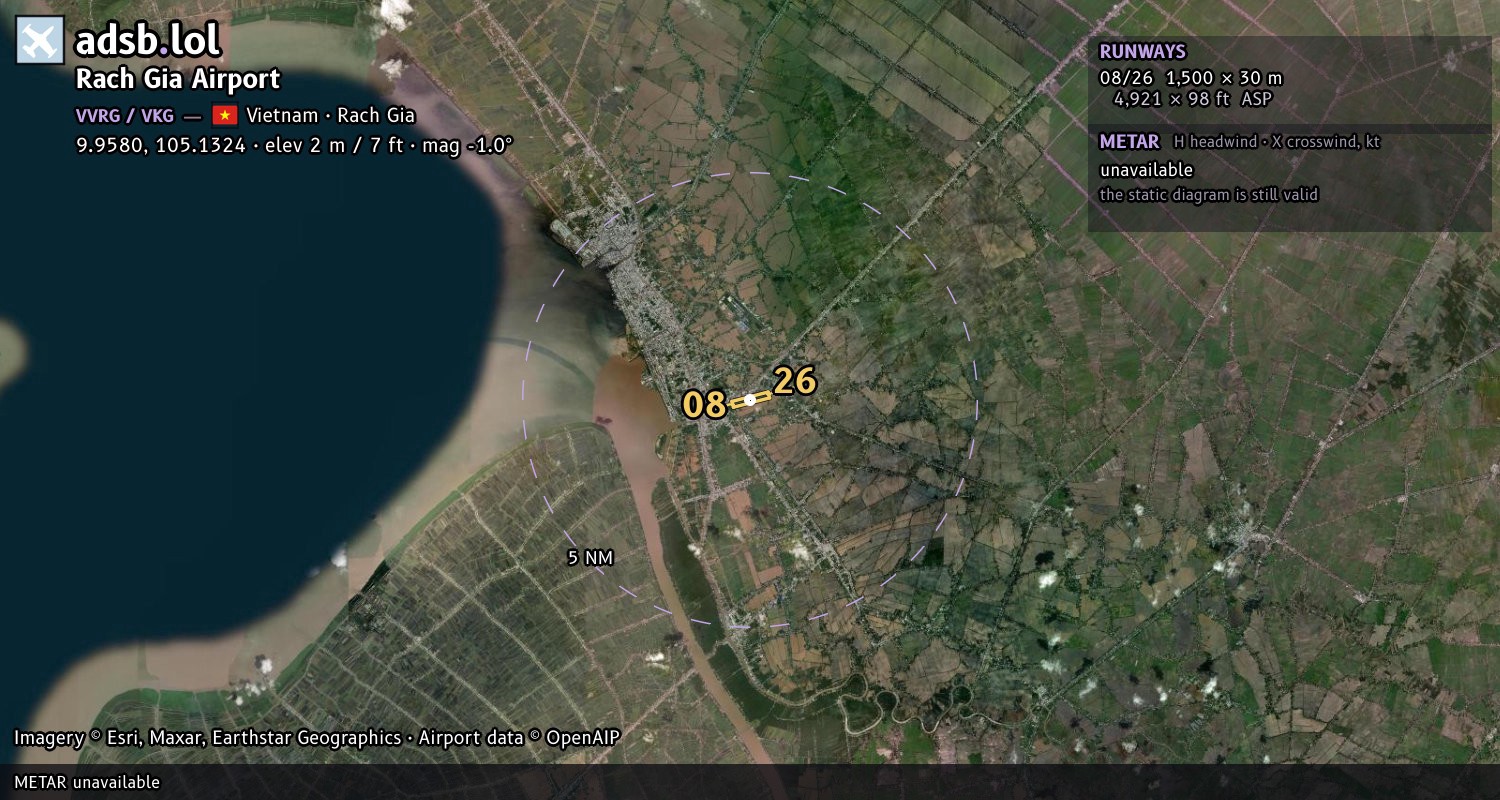Click the adsb.lol site title
1500x800 pixels.
click(148, 41)
